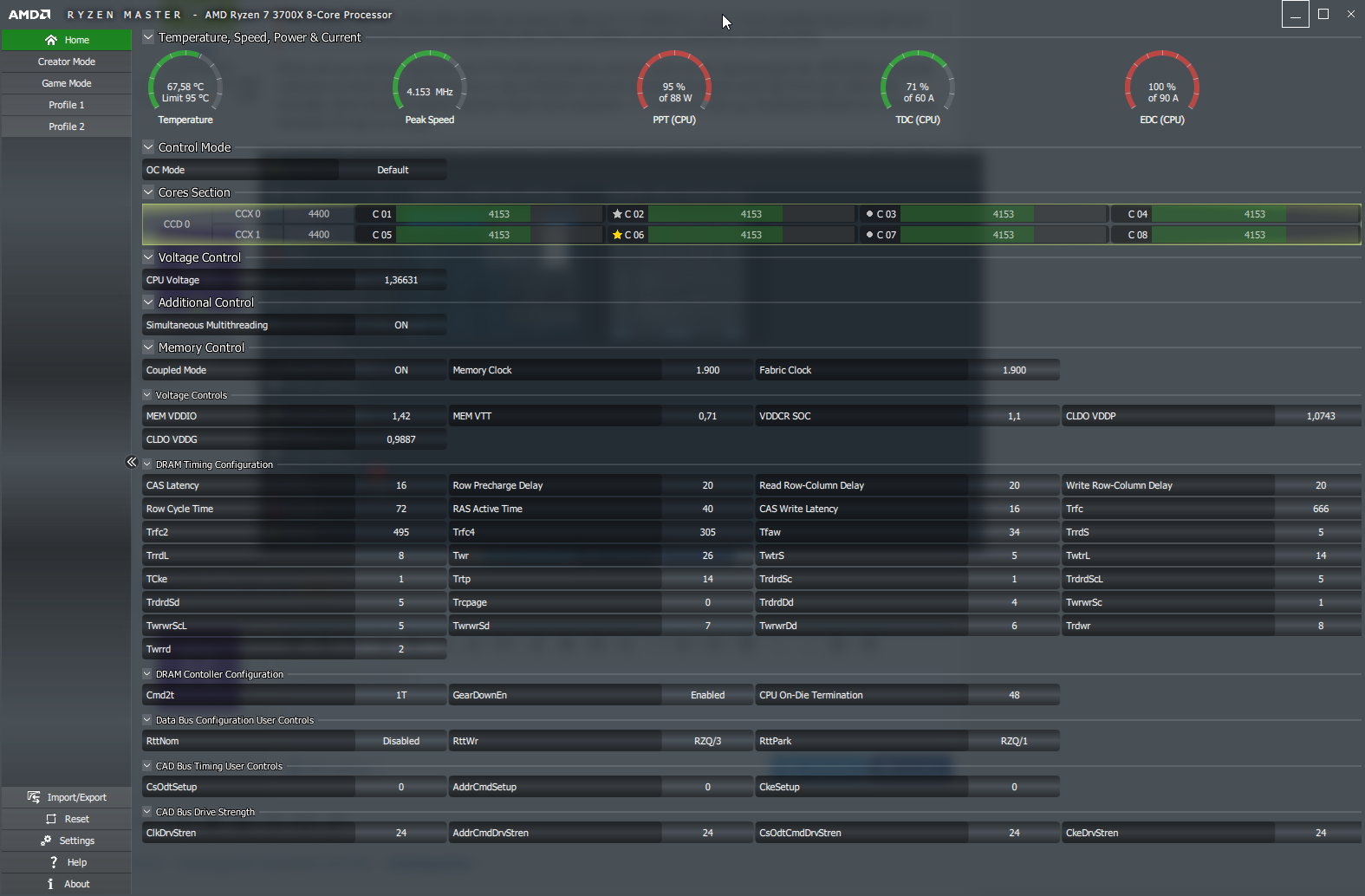
Task: Switch to Creator Mode tab
Action: (67, 62)
